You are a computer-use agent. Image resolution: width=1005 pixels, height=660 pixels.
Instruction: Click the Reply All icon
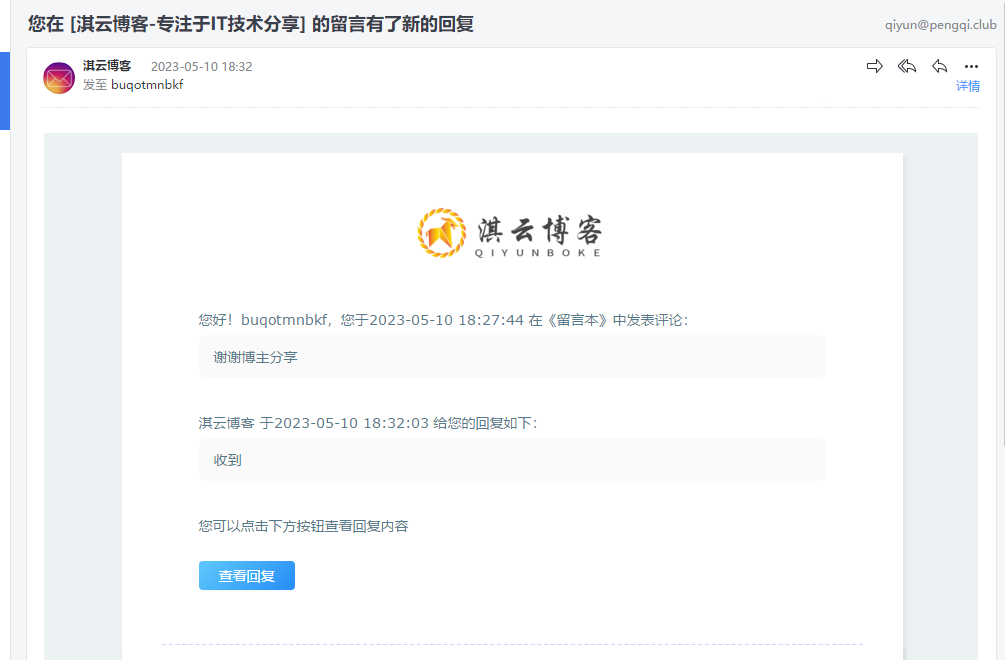pos(907,66)
